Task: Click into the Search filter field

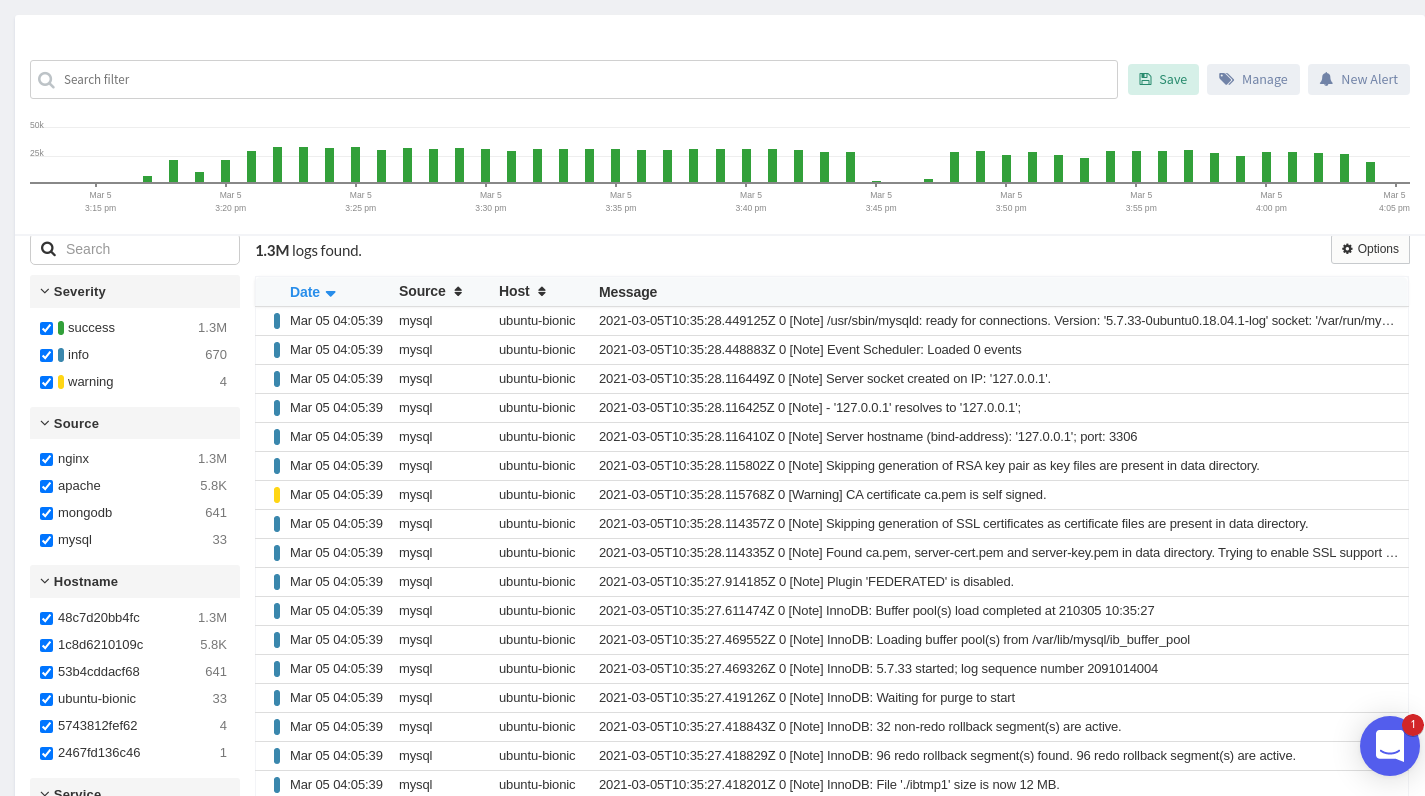Action: tap(574, 80)
